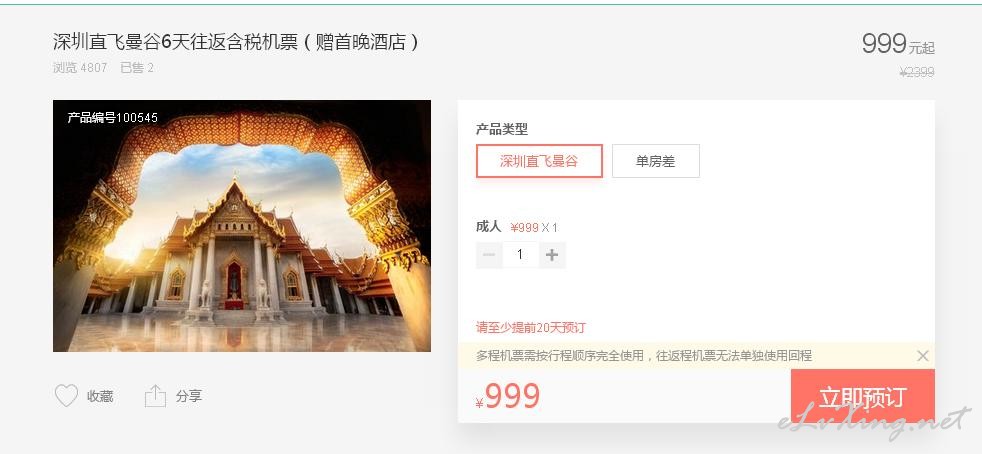Click the strikethrough ¥2399 original price
982x454 pixels.
[917, 73]
